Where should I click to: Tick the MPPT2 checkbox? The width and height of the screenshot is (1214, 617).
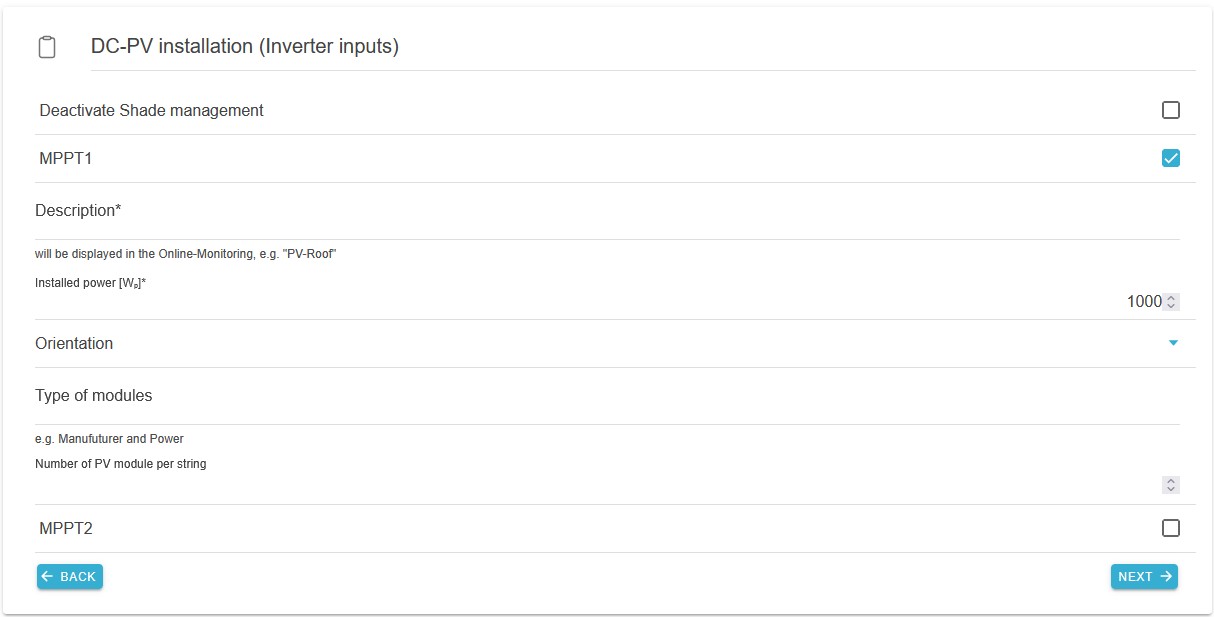tap(1171, 528)
